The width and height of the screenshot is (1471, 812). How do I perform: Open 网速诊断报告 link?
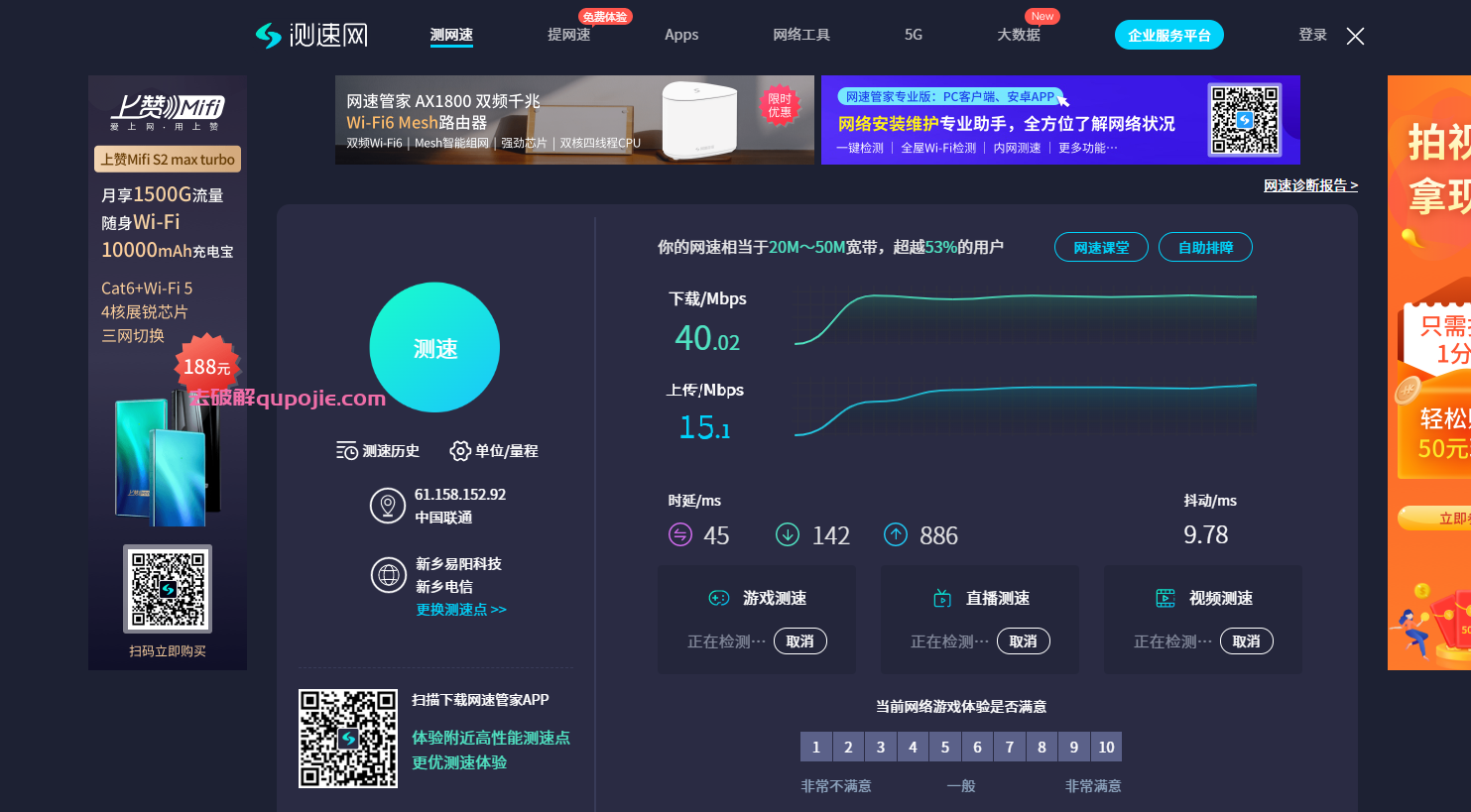tap(1310, 185)
